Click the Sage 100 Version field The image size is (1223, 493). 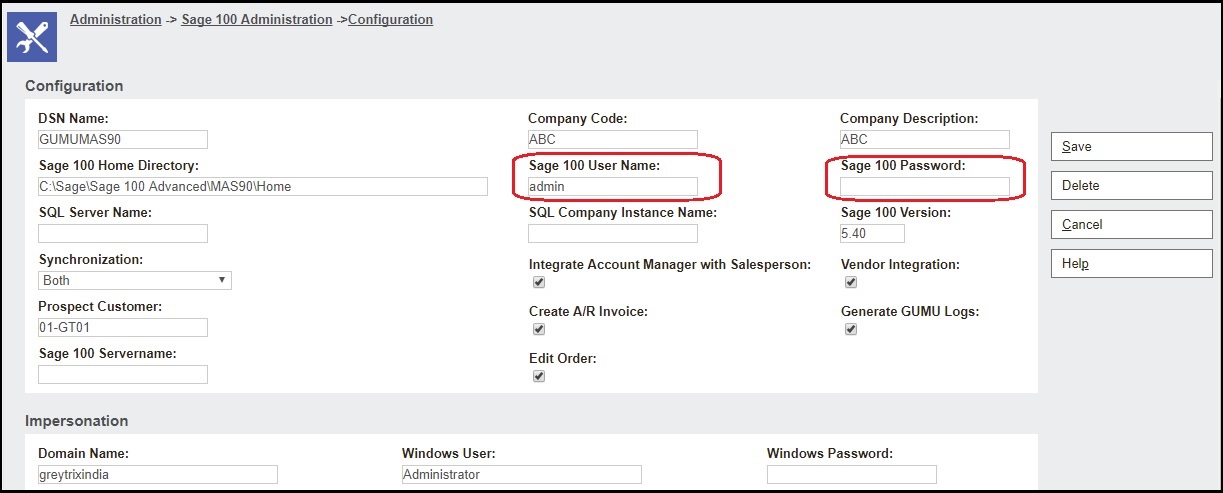pyautogui.click(x=872, y=233)
